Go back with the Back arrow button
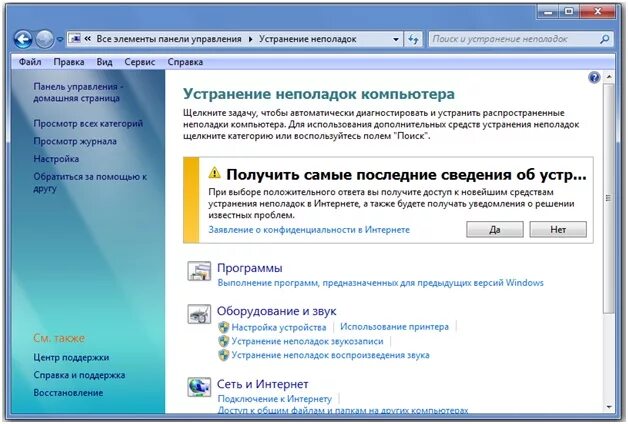628x424 pixels. point(23,39)
